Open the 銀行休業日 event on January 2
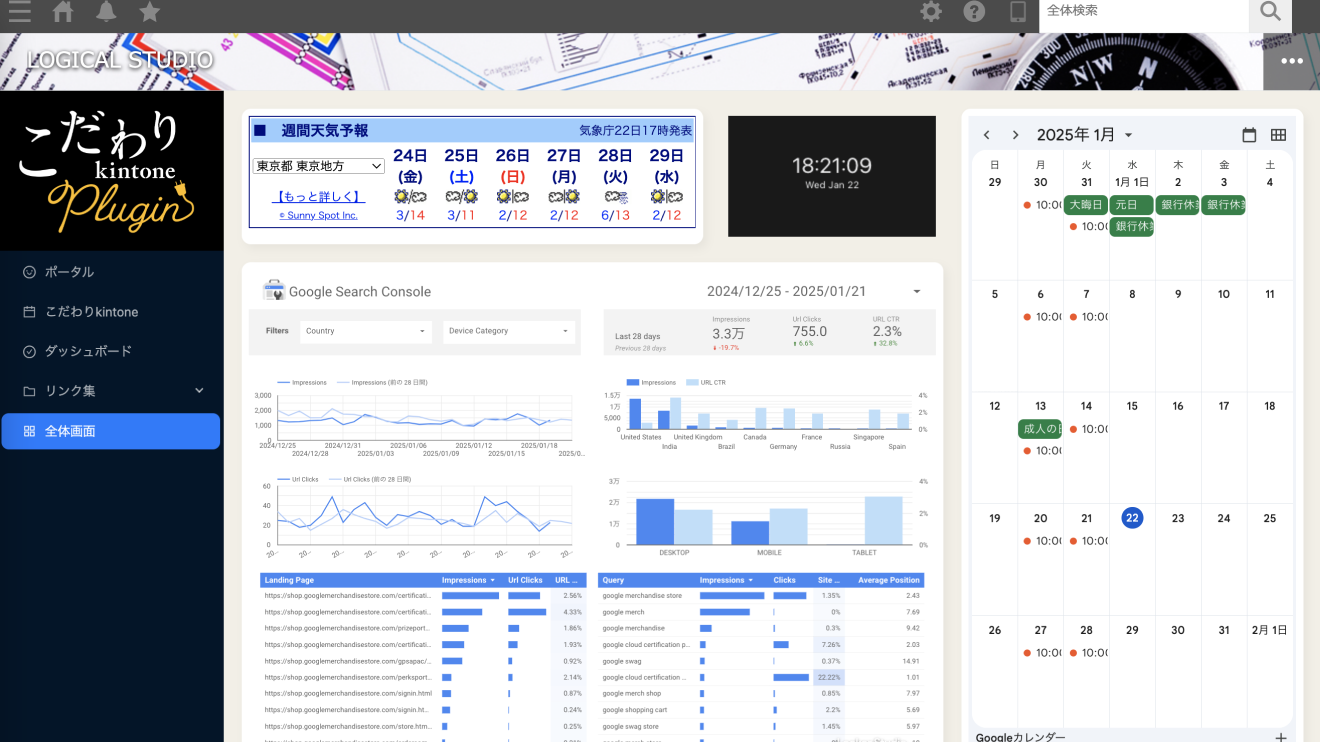 pyautogui.click(x=1178, y=205)
